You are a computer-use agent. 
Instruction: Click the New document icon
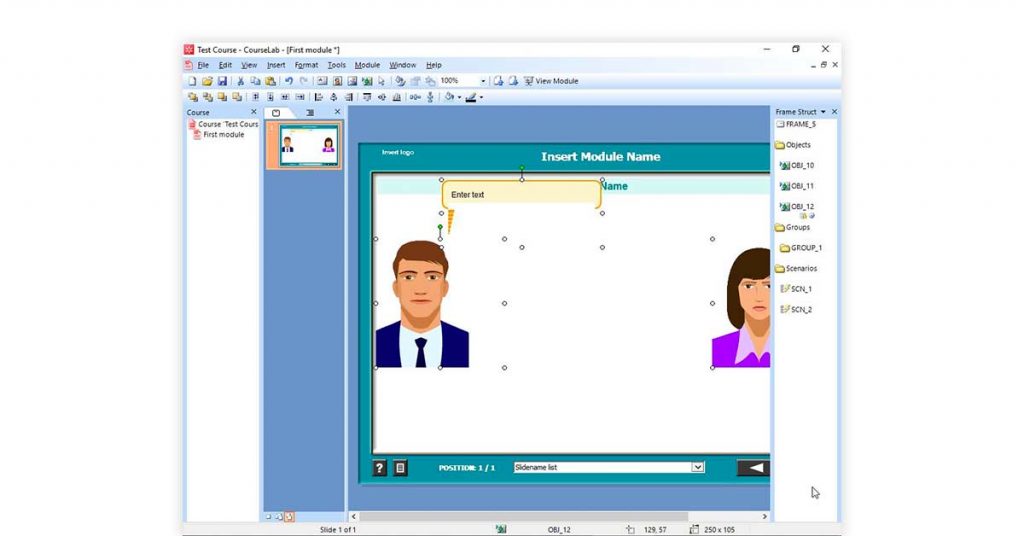point(192,81)
